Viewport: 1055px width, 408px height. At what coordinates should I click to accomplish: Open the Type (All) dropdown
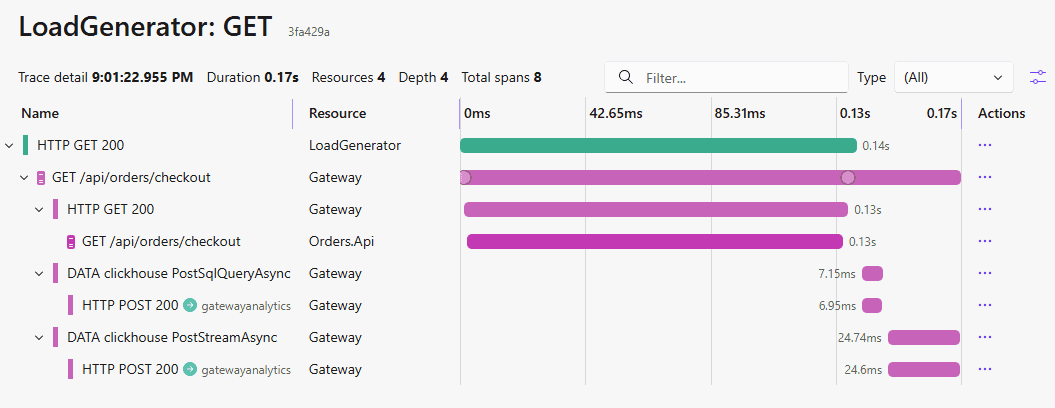point(953,77)
